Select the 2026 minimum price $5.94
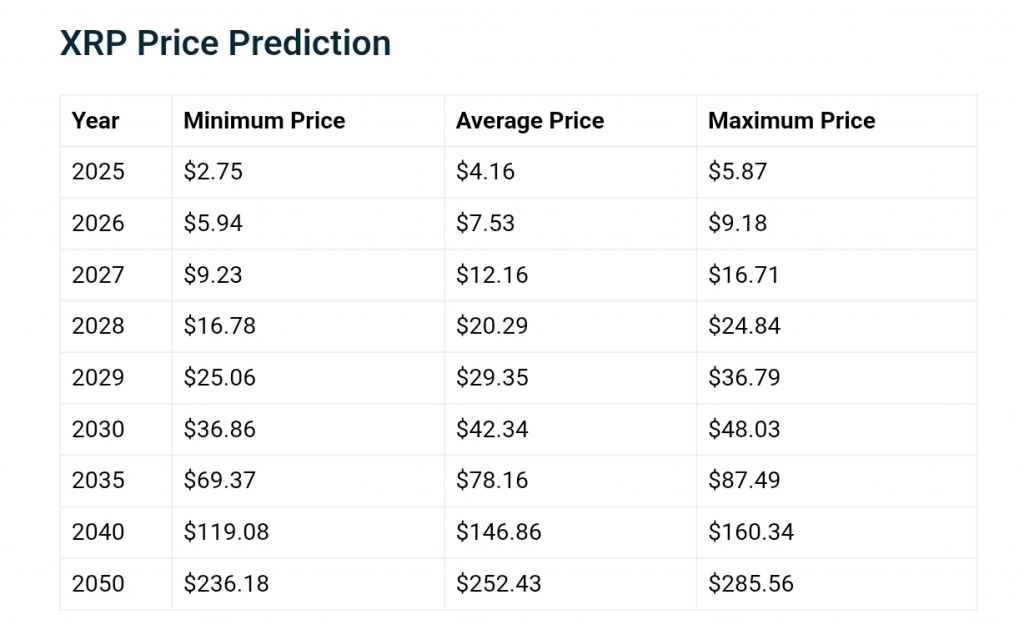The width and height of the screenshot is (1024, 635). (213, 223)
